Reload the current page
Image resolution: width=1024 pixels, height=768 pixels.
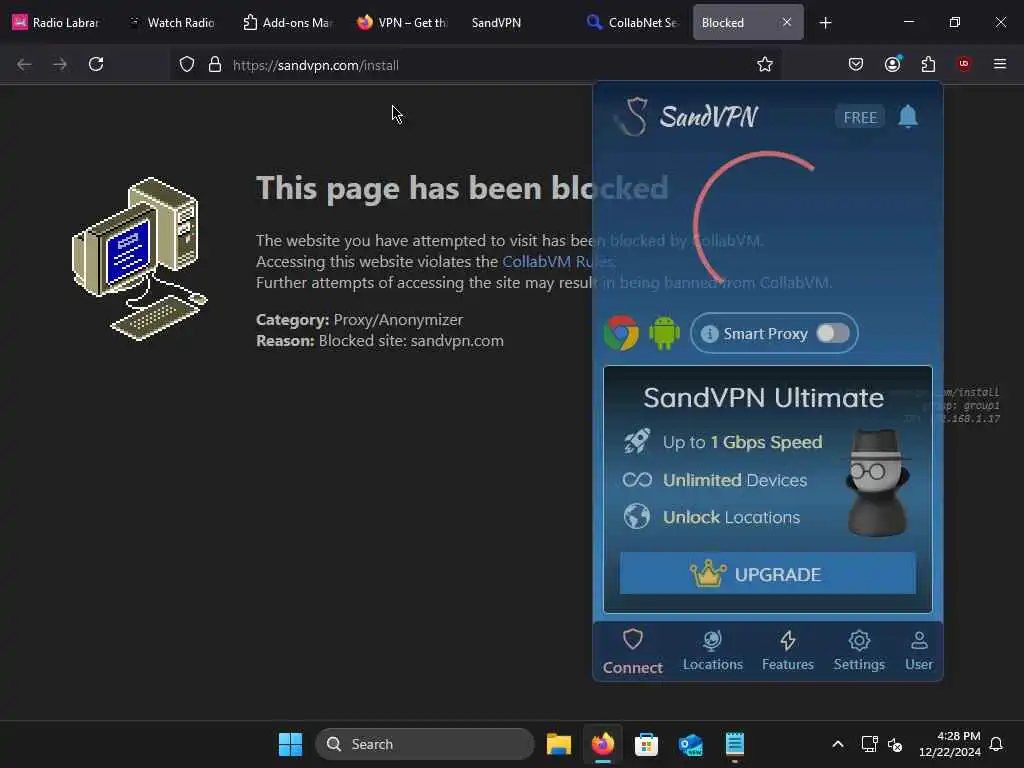pyautogui.click(x=96, y=64)
